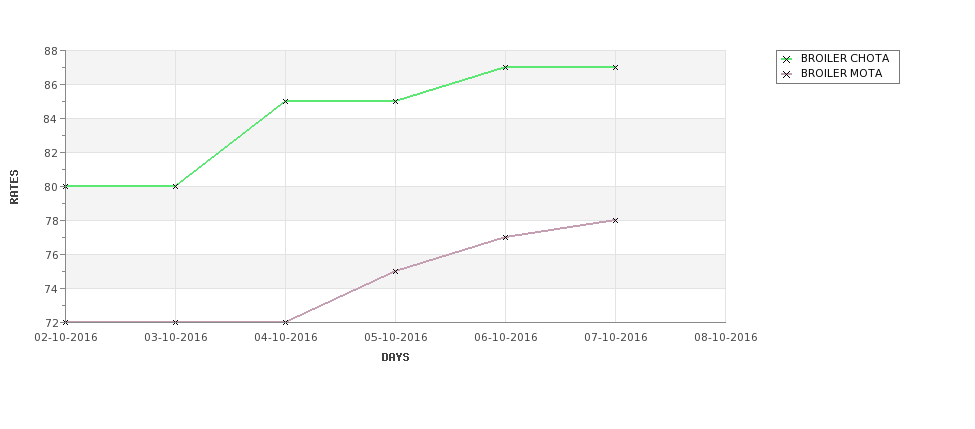The image size is (975, 429).
Task: Select the BROILER MOTA point on 05-10-2016
Action: click(x=395, y=271)
